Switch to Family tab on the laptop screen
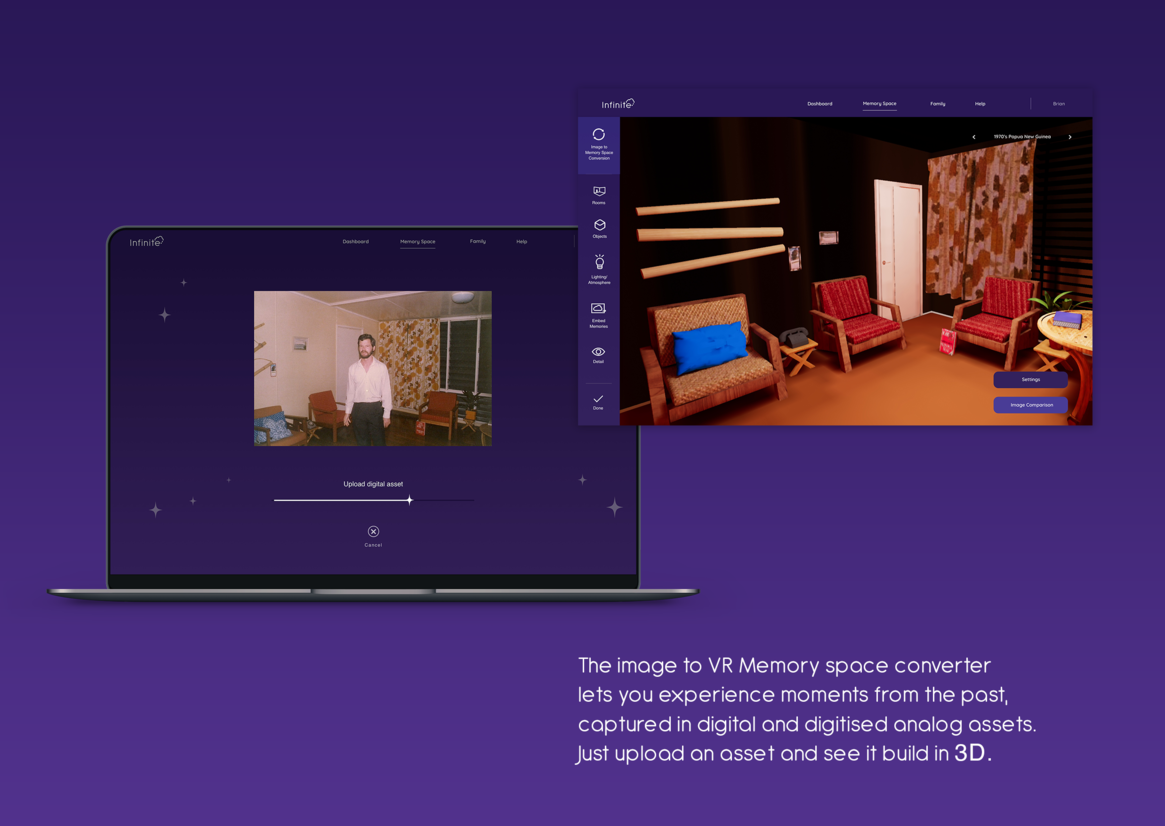Viewport: 1165px width, 826px height. (x=478, y=242)
